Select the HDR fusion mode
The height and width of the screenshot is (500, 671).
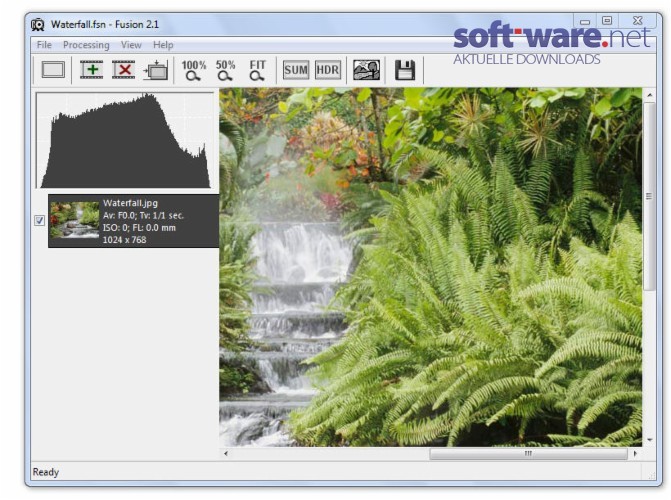tap(328, 70)
